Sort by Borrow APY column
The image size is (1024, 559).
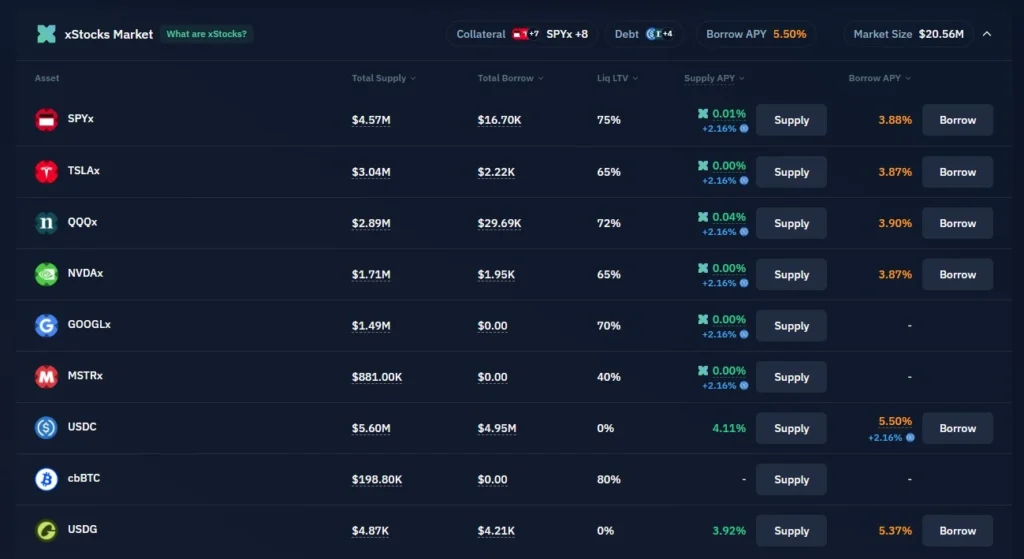[x=879, y=78]
